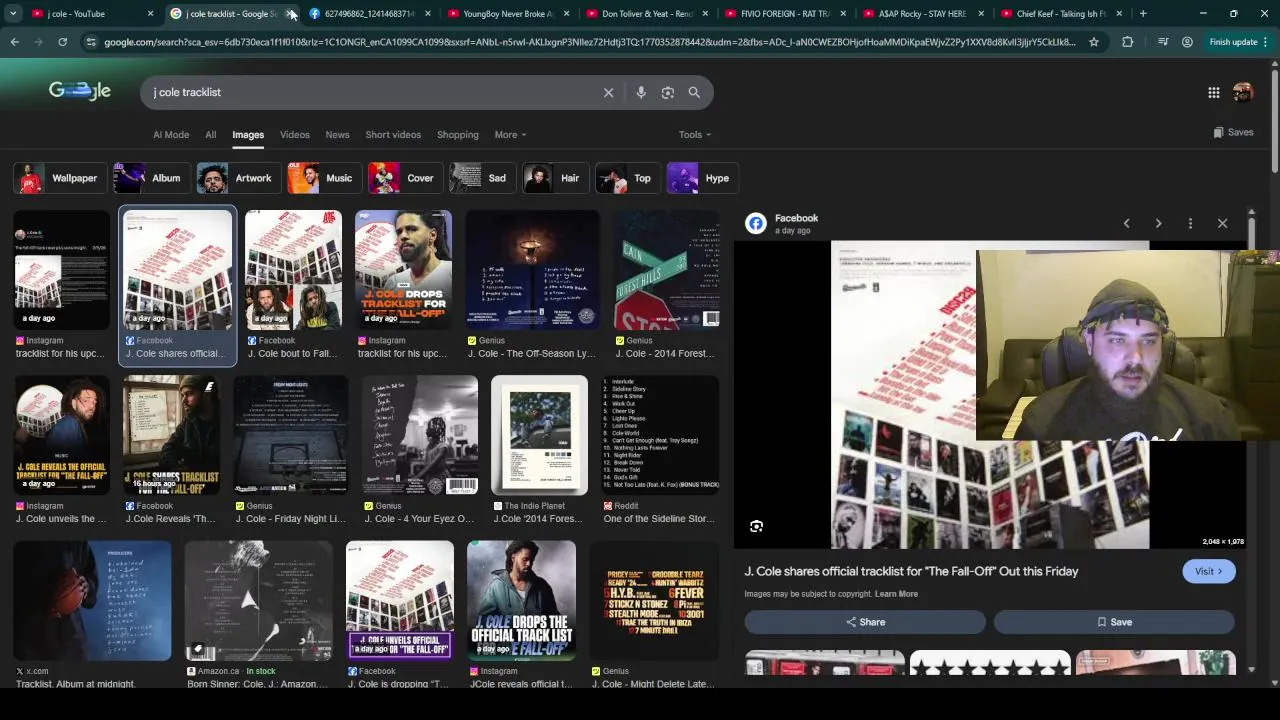Viewport: 1280px width, 720px height.
Task: Open the Google apps grid
Action: point(1213,92)
